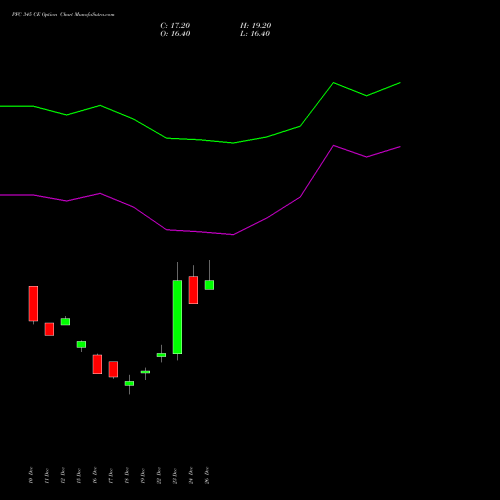Click the 17 Dec date axis label
This screenshot has width=500, height=500.
click(111, 475)
